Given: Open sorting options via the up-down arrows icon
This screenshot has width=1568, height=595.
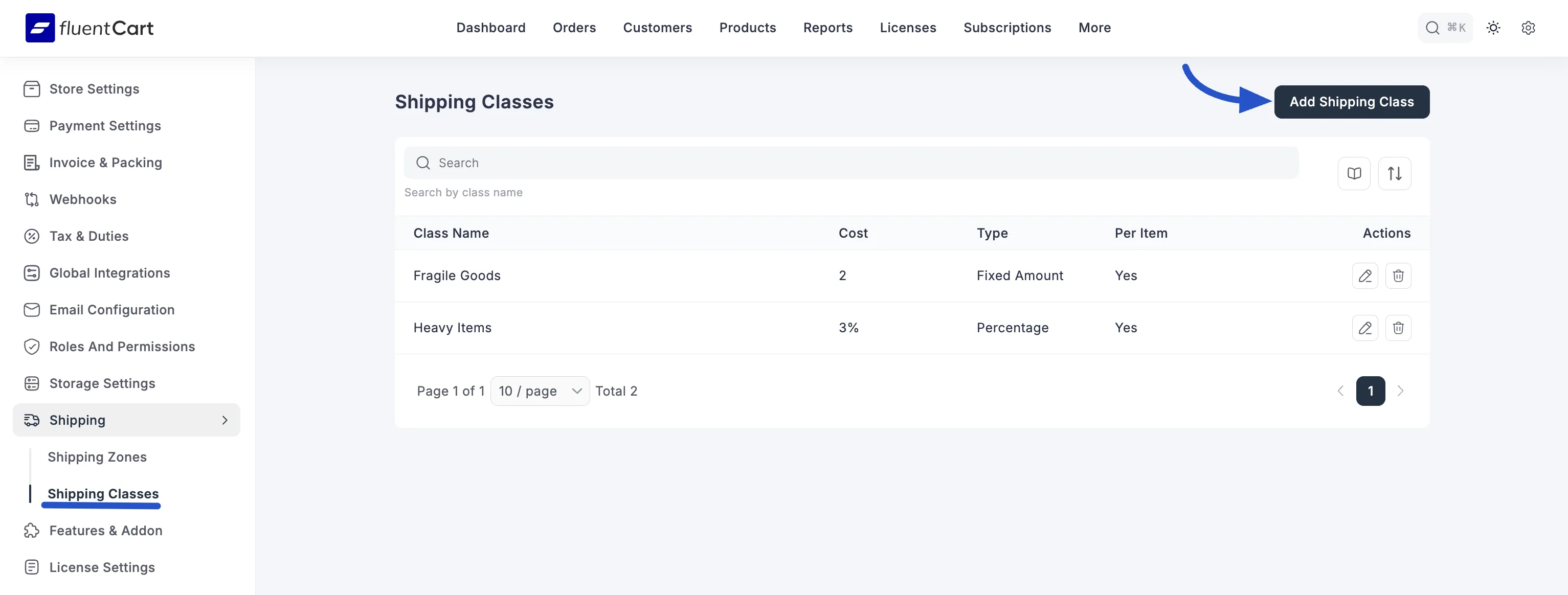Looking at the screenshot, I should [x=1395, y=173].
